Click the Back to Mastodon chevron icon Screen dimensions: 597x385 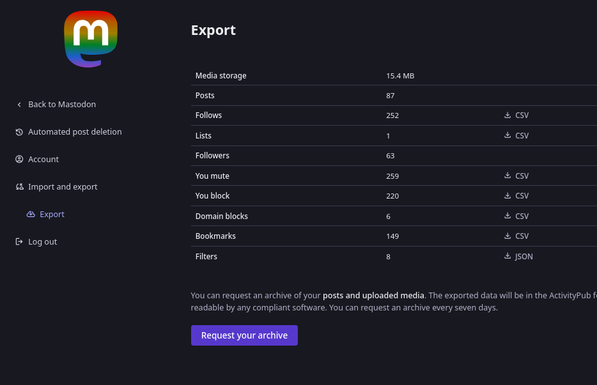coord(19,104)
